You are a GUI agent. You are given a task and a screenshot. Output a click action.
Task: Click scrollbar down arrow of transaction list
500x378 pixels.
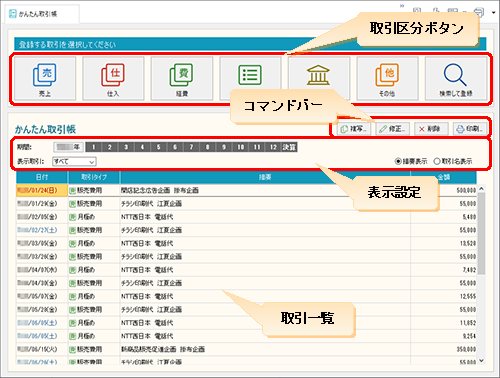[x=481, y=361]
